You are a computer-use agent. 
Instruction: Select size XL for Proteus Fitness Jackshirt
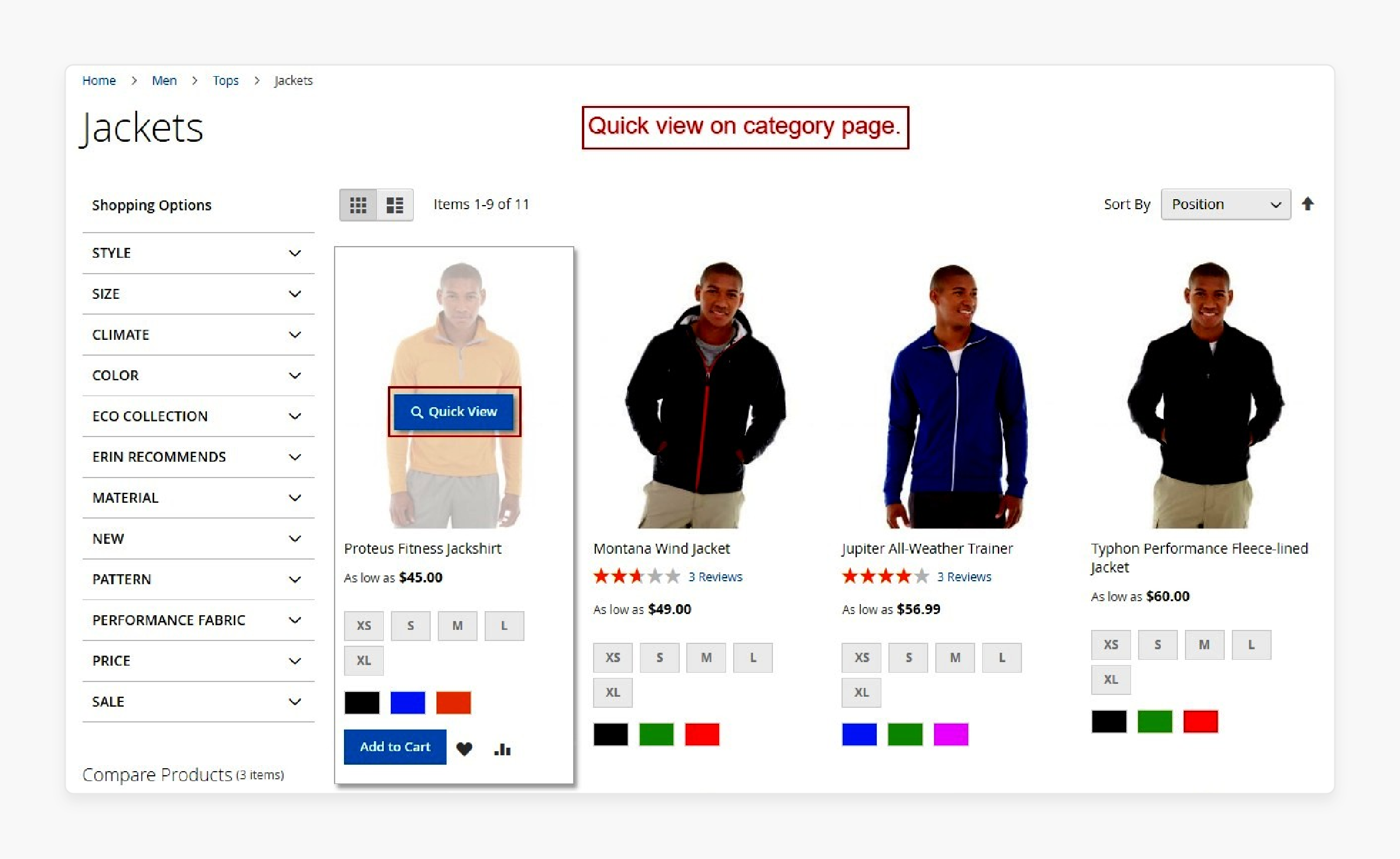[x=363, y=659]
